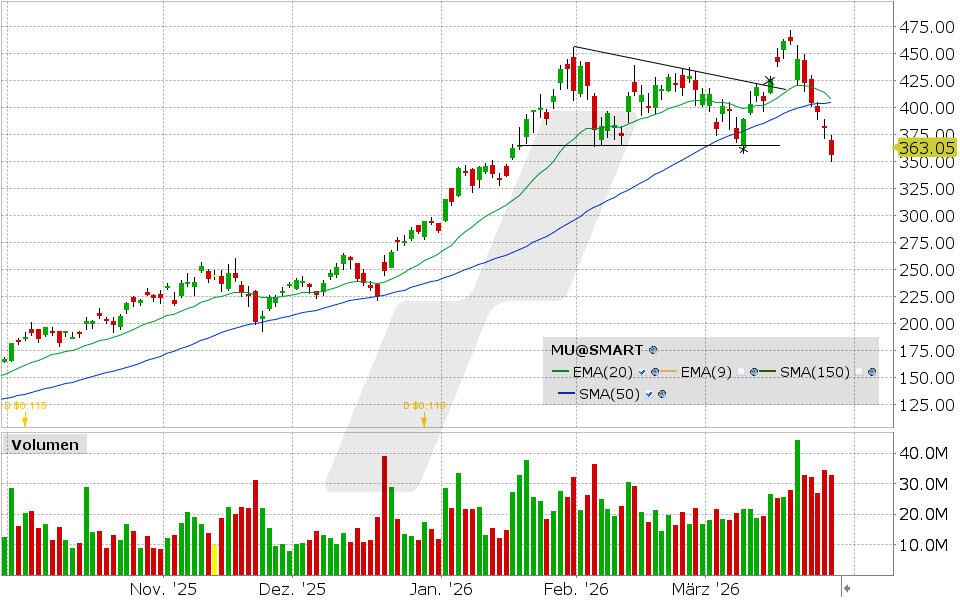The image size is (960, 600).
Task: Open settings for the EMA(20) indicator
Action: click(x=654, y=372)
